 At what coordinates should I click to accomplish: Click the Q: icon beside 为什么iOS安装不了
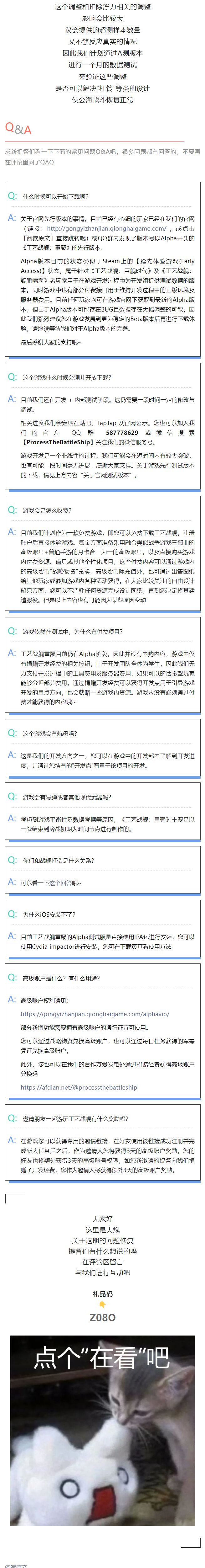[12, 914]
